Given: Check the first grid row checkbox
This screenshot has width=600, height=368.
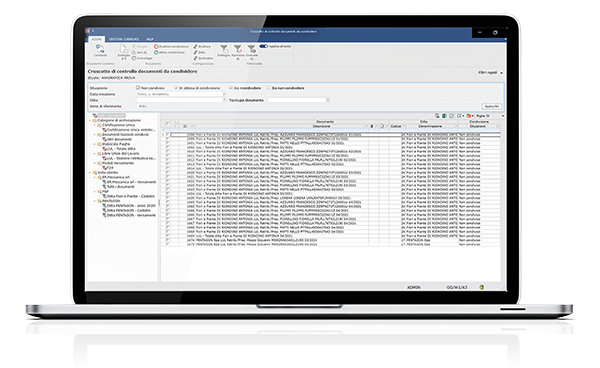Looking at the screenshot, I should pyautogui.click(x=167, y=135).
